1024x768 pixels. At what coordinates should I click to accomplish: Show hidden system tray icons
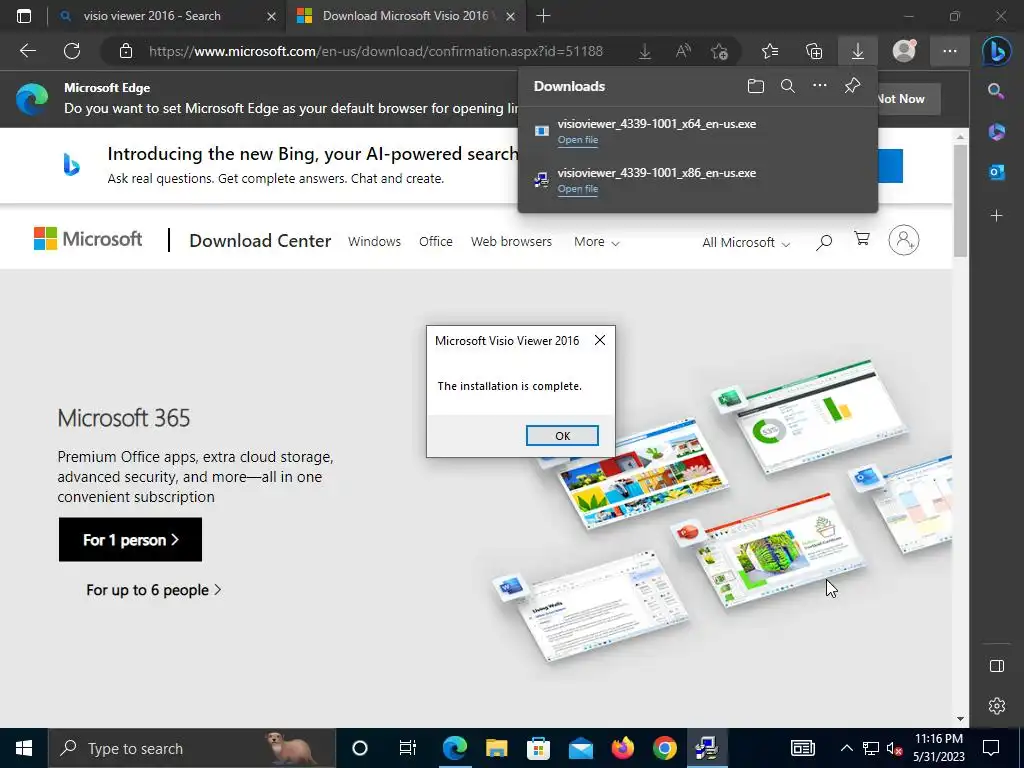coord(846,748)
